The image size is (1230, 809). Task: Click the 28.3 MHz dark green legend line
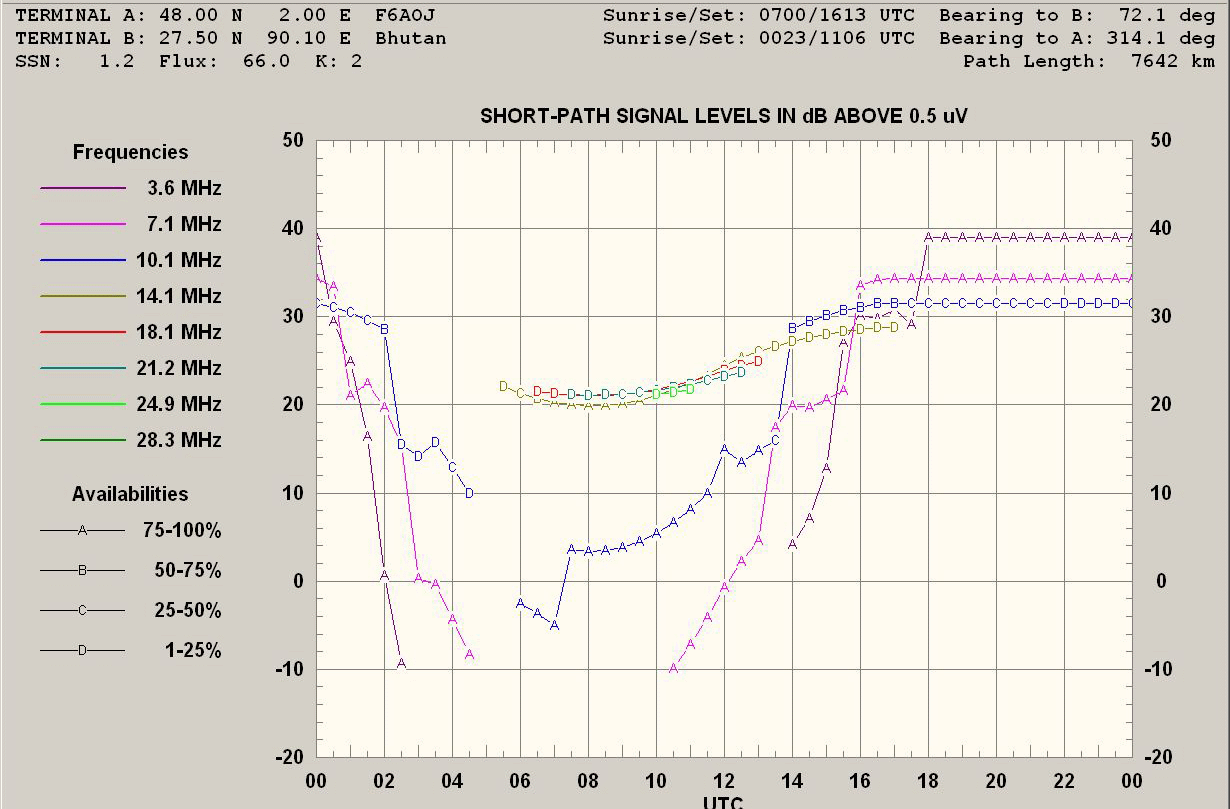83,440
